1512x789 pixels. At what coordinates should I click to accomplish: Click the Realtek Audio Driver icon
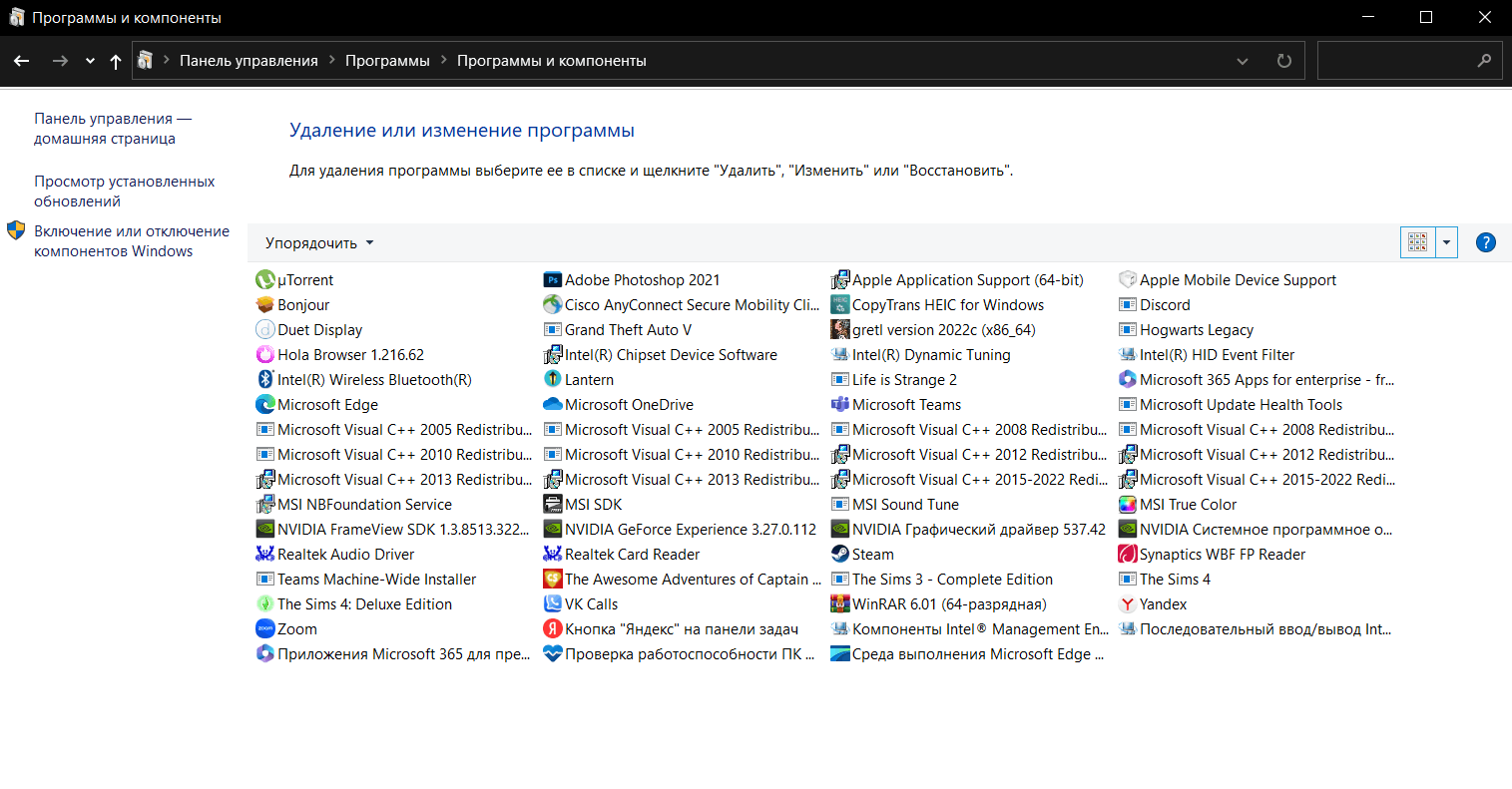tap(264, 555)
